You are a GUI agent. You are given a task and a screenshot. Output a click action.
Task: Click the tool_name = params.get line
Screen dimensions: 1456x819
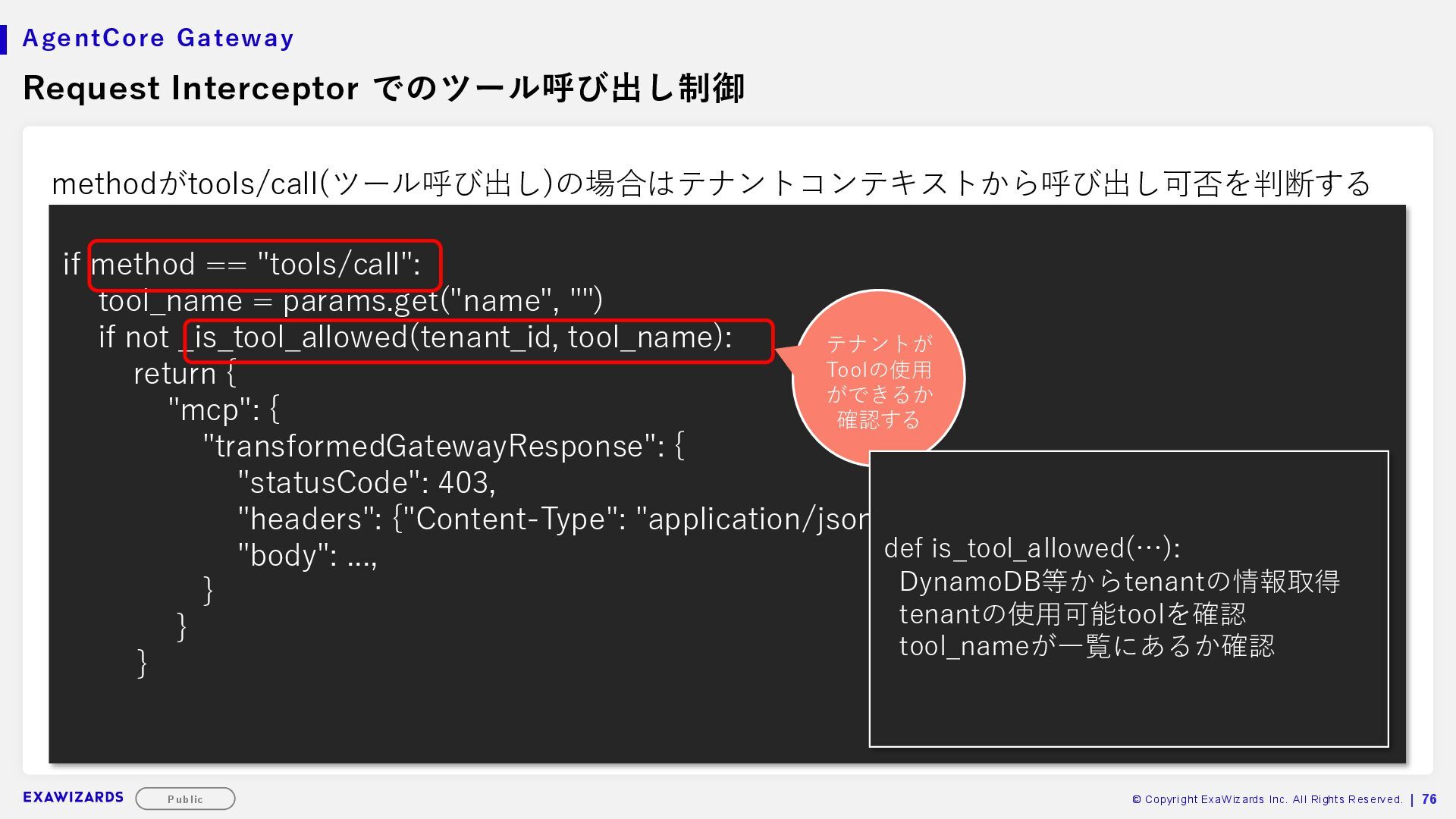(350, 301)
